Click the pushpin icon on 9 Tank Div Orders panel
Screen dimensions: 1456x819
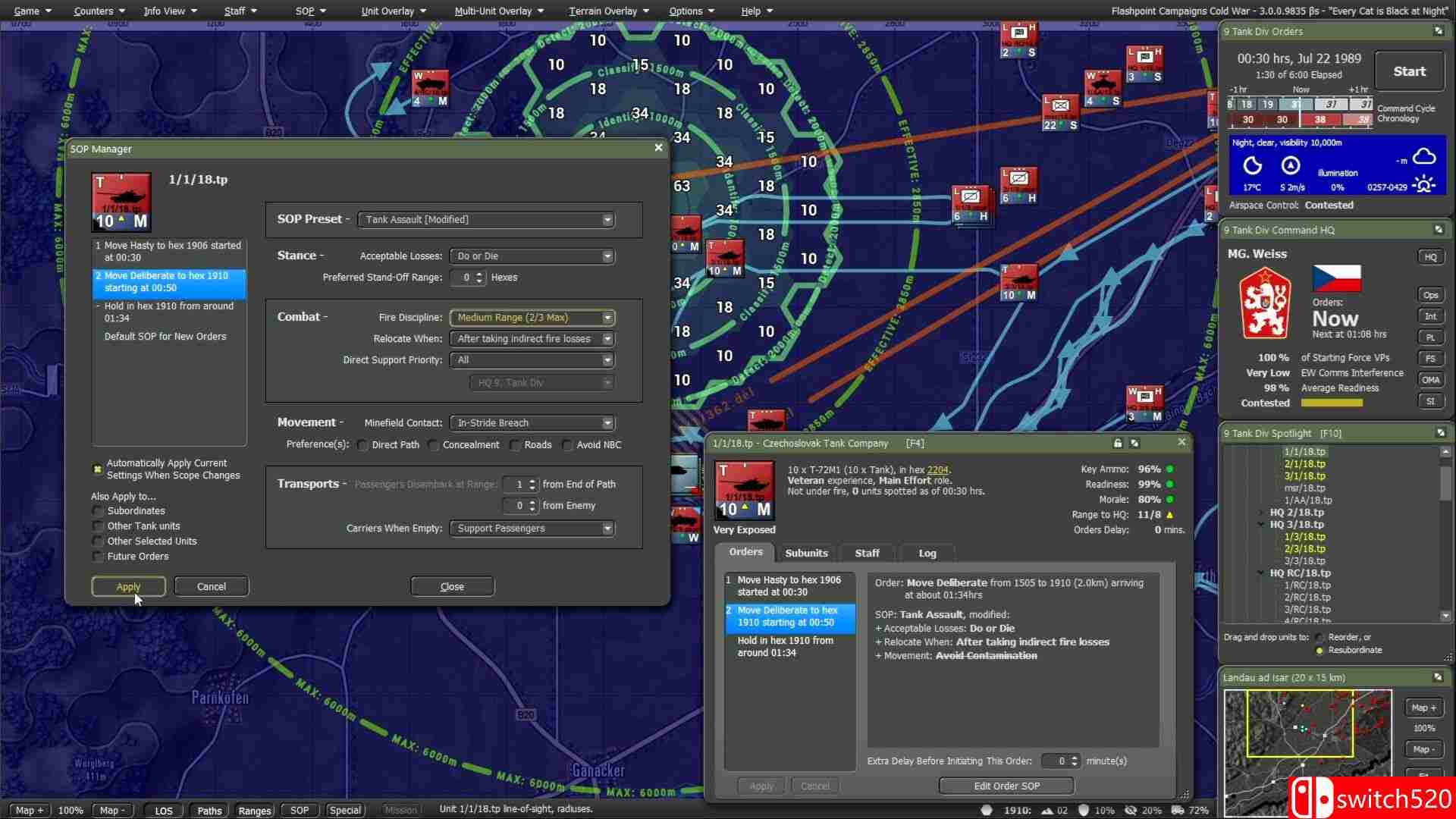pyautogui.click(x=1438, y=31)
